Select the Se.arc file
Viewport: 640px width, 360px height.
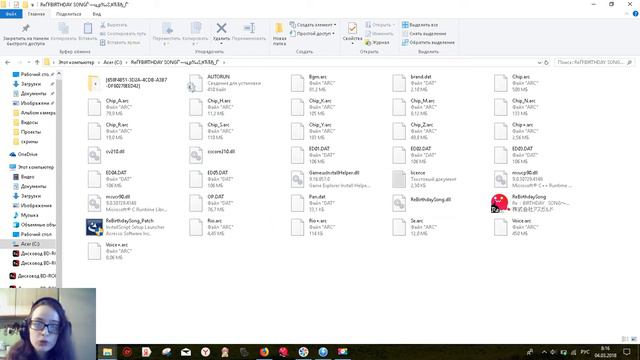(x=414, y=227)
